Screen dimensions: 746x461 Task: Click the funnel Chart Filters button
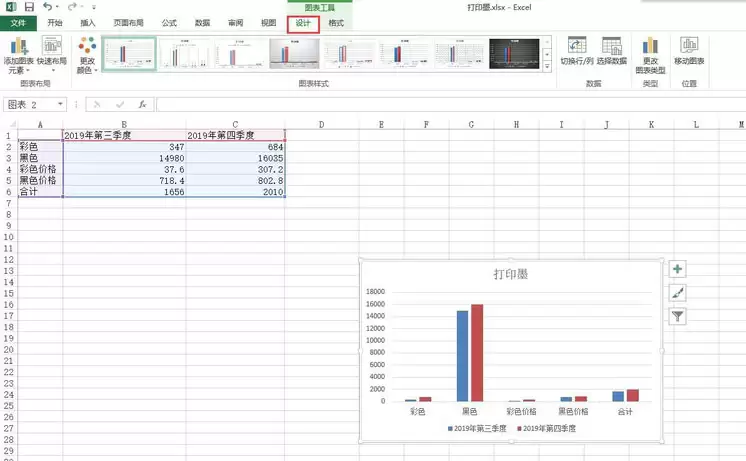(677, 316)
